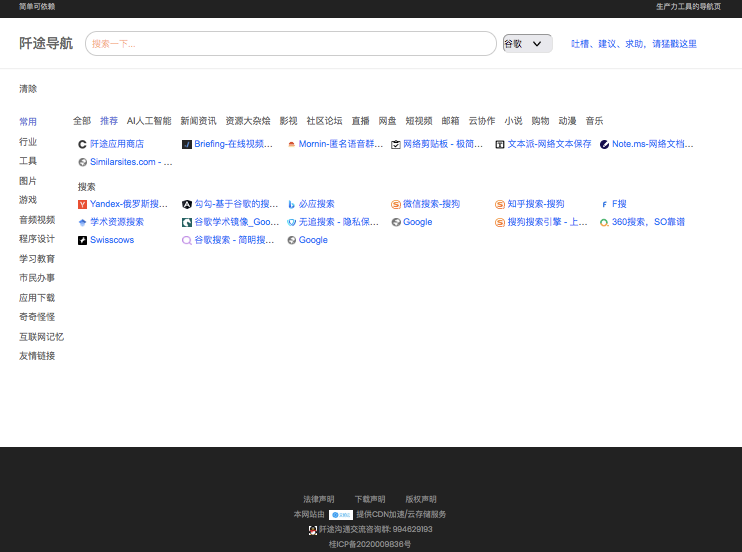Click the 清除 clear button
The height and width of the screenshot is (552, 742).
[28, 89]
